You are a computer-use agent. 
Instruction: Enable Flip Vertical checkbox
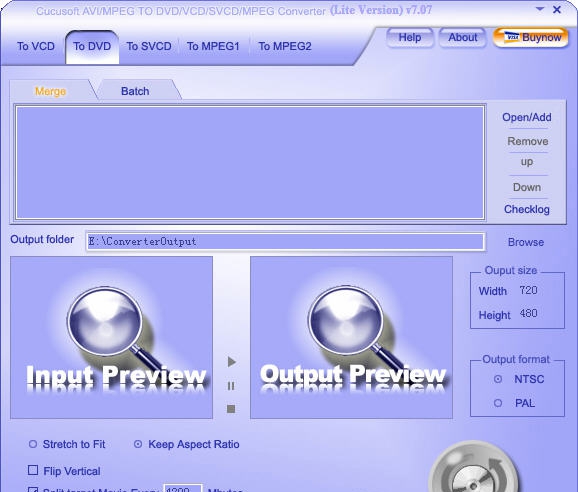pos(33,470)
